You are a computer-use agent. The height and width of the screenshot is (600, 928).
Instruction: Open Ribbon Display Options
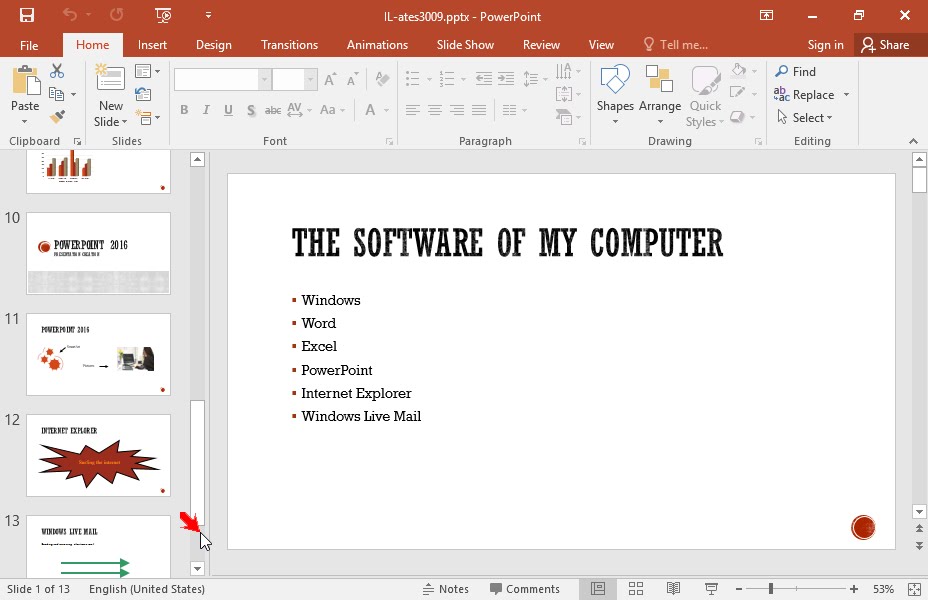coord(766,15)
